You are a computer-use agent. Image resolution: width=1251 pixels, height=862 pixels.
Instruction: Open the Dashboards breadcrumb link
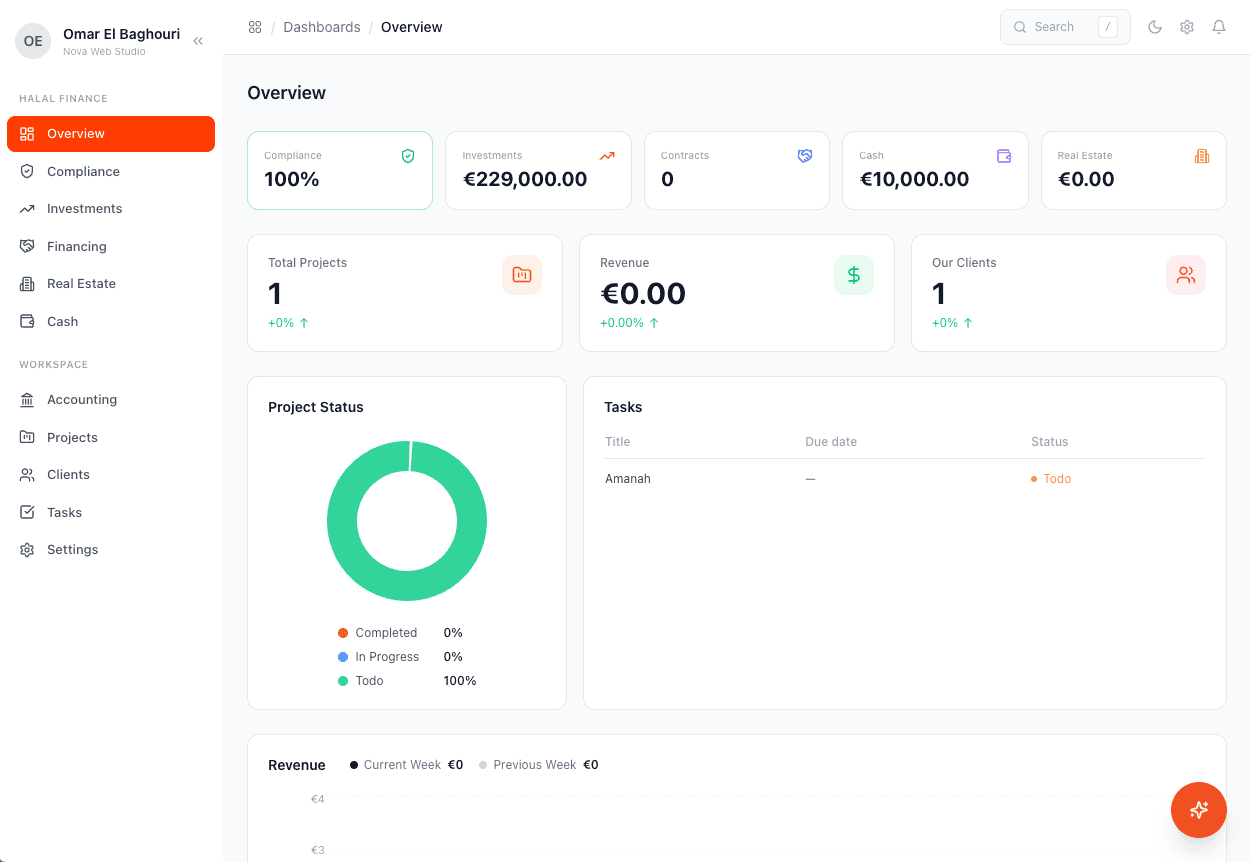pos(322,27)
